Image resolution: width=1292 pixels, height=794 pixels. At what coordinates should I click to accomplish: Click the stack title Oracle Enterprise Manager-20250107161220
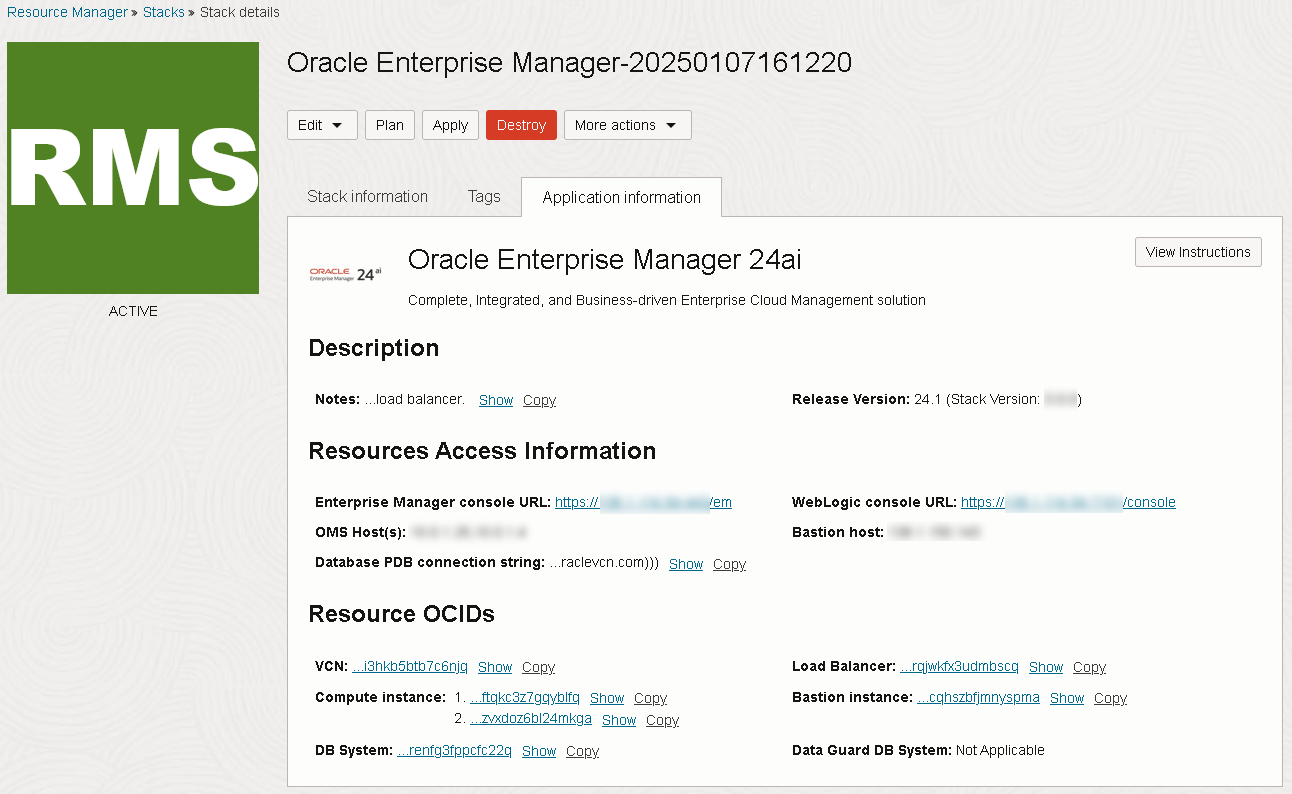point(569,63)
